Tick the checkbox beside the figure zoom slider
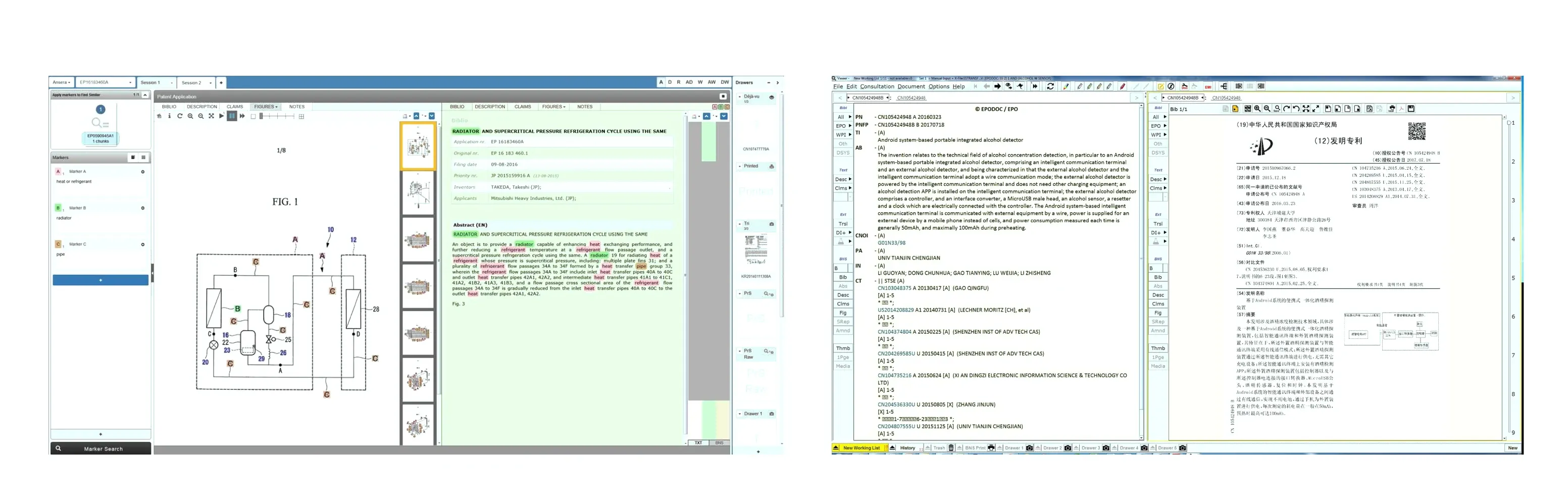The width and height of the screenshot is (1568, 500). pyautogui.click(x=253, y=116)
